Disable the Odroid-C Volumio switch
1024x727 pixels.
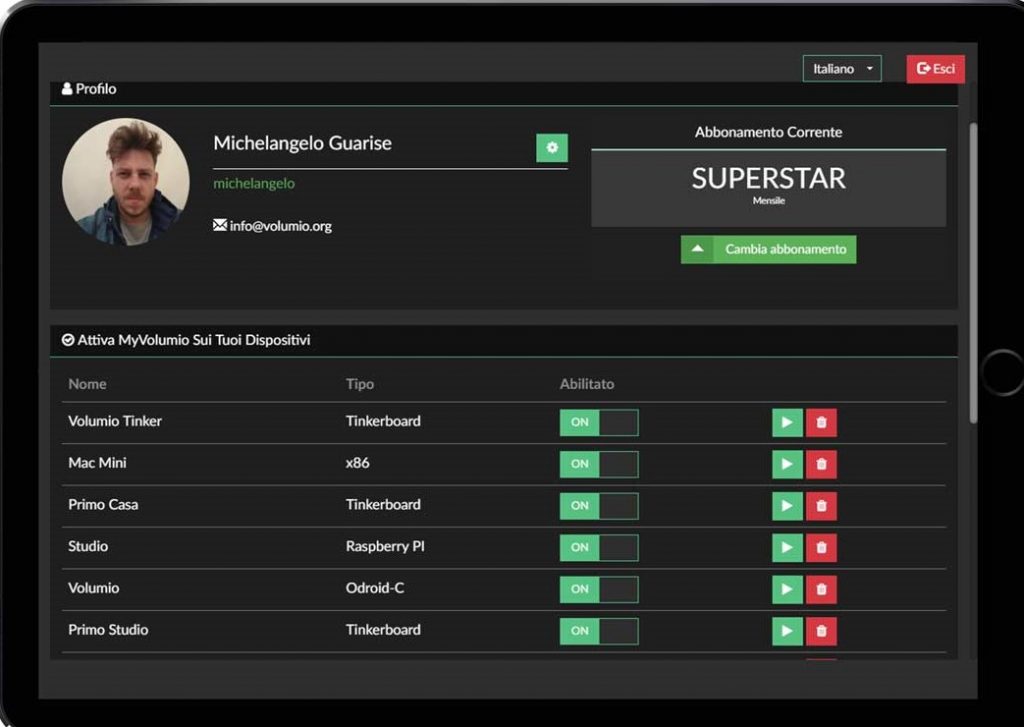(x=599, y=590)
